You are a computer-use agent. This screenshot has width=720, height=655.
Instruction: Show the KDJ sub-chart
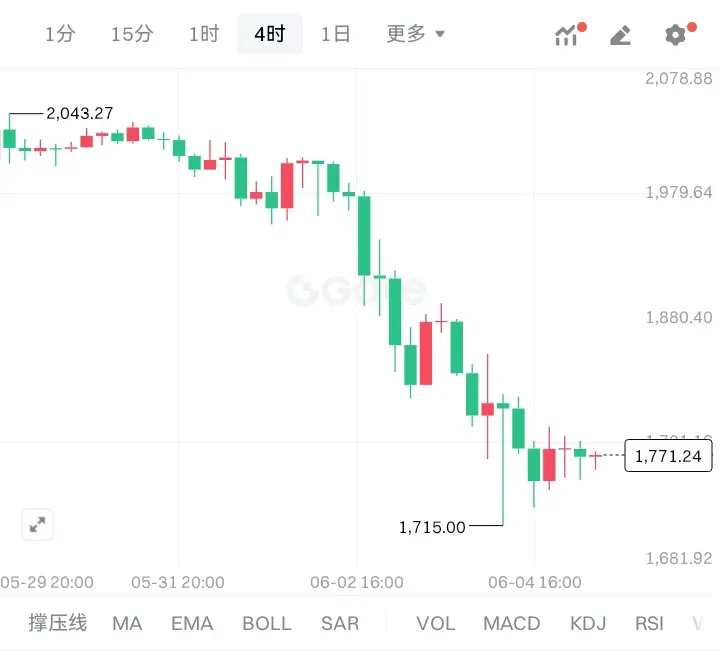point(588,623)
